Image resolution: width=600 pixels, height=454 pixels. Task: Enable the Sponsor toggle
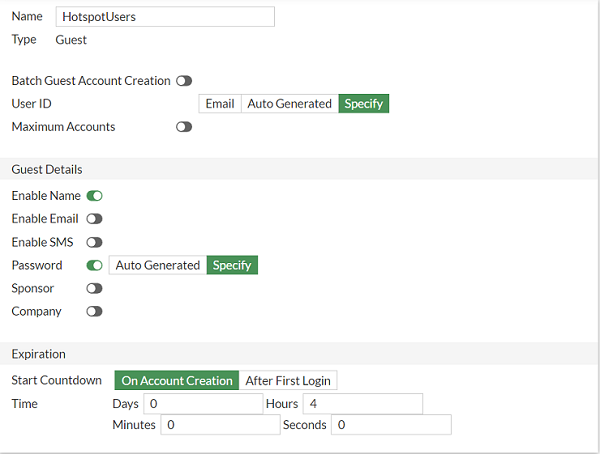click(95, 288)
